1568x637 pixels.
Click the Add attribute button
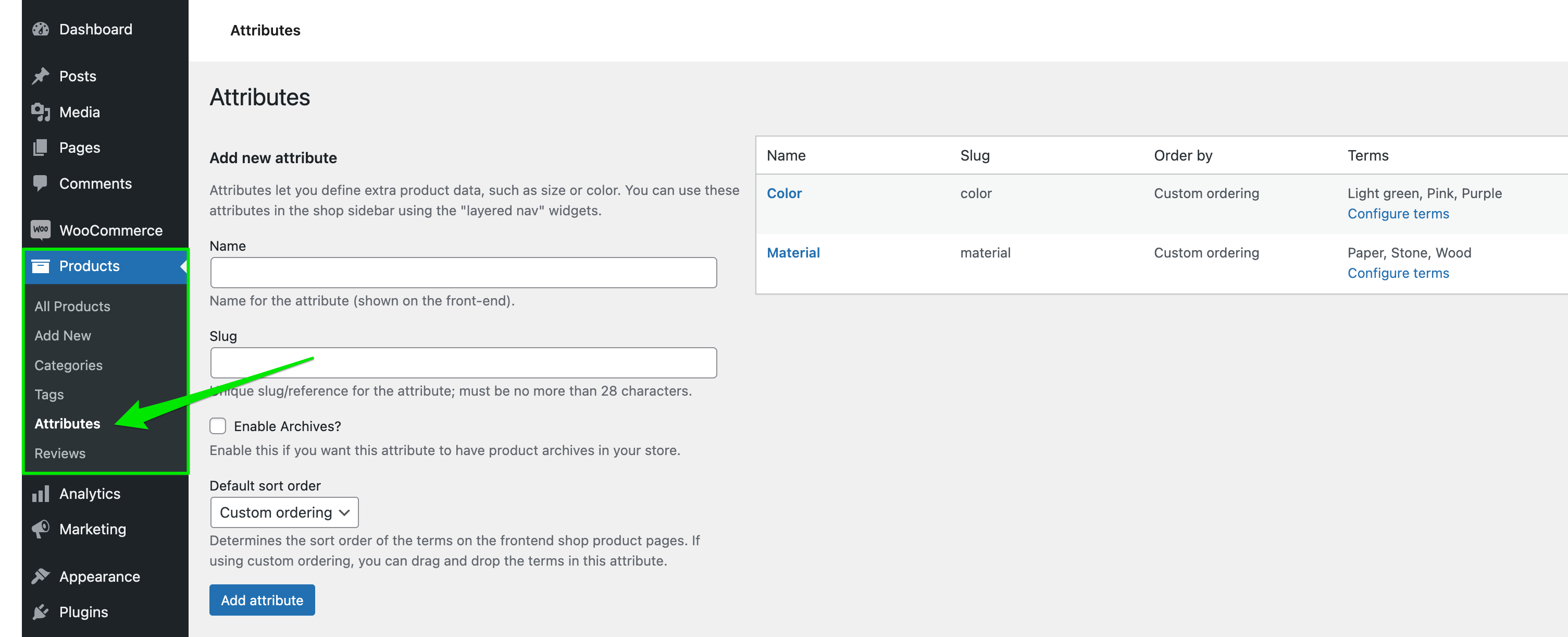[262, 600]
